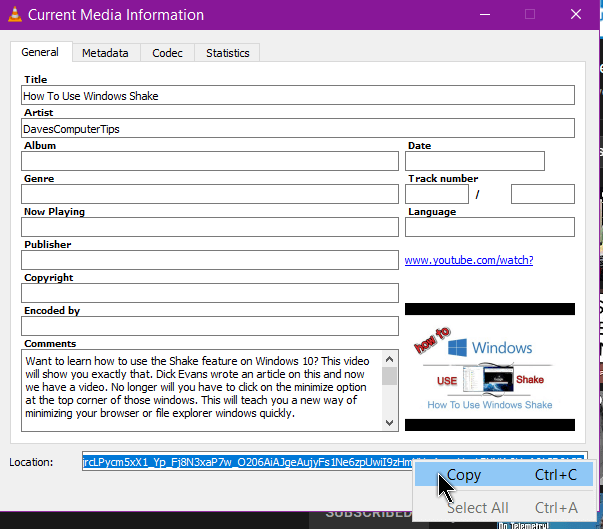Click the second Track number field after the slash
The width and height of the screenshot is (603, 529).
pyautogui.click(x=543, y=194)
